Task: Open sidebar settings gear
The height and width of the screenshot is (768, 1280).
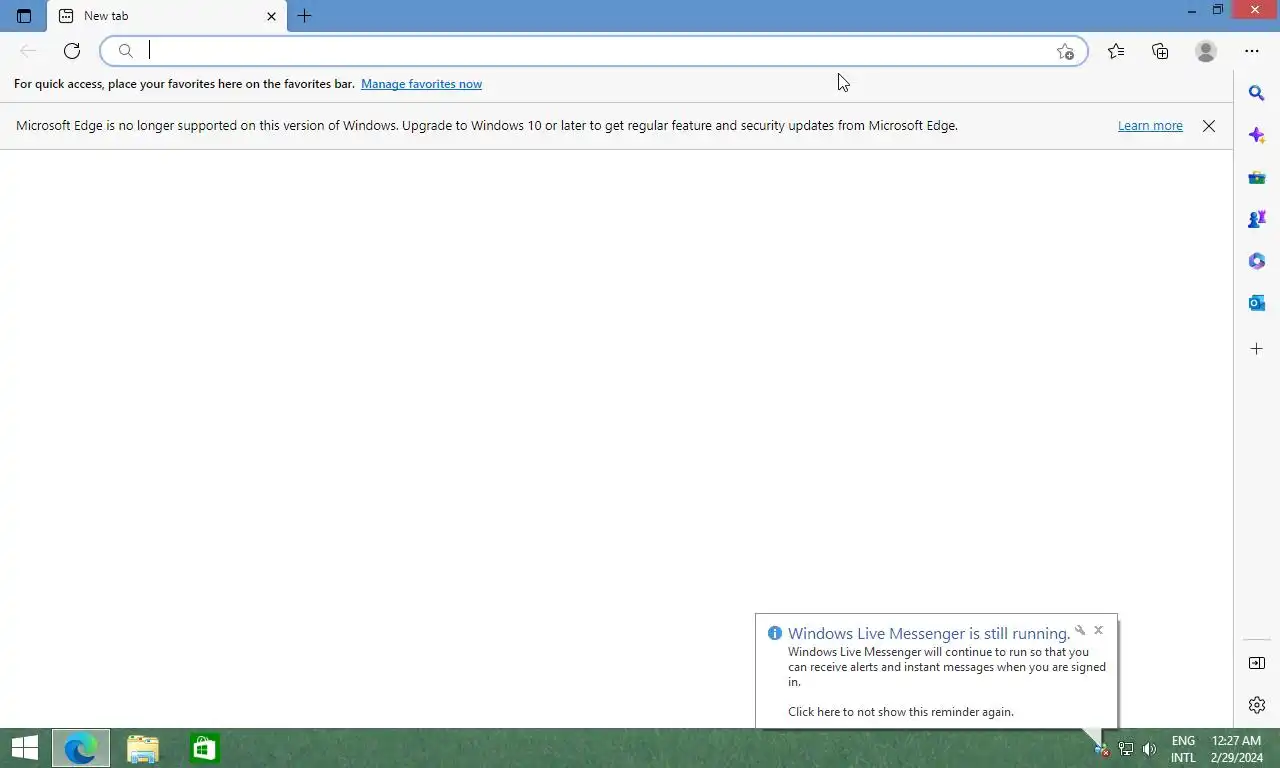Action: tap(1257, 705)
